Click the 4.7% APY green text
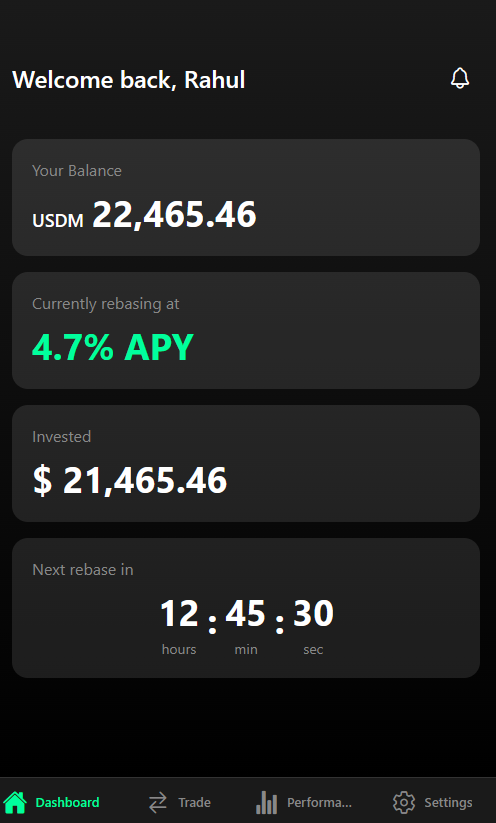The image size is (496, 823). 113,347
